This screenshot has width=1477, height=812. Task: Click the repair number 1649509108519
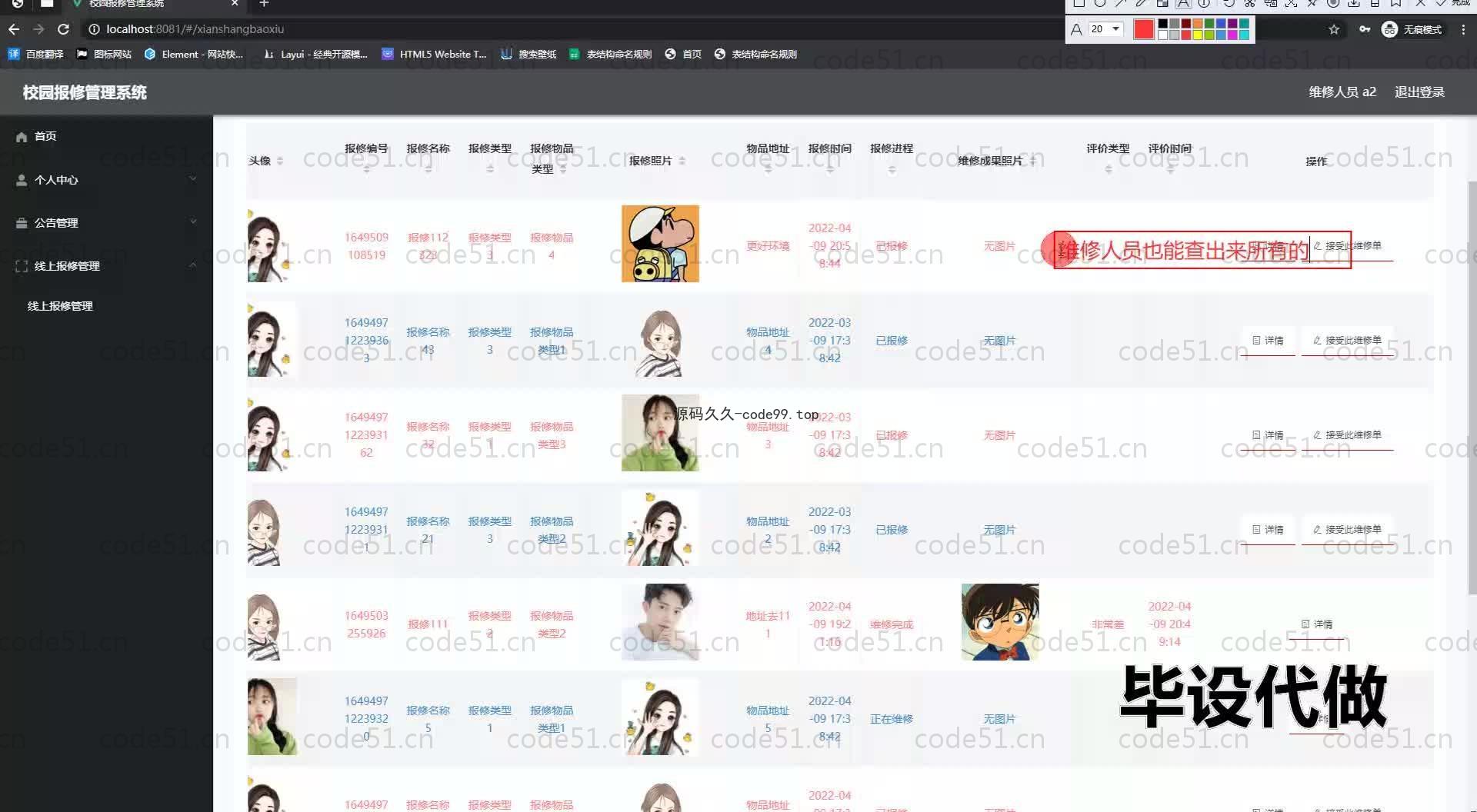coord(366,246)
